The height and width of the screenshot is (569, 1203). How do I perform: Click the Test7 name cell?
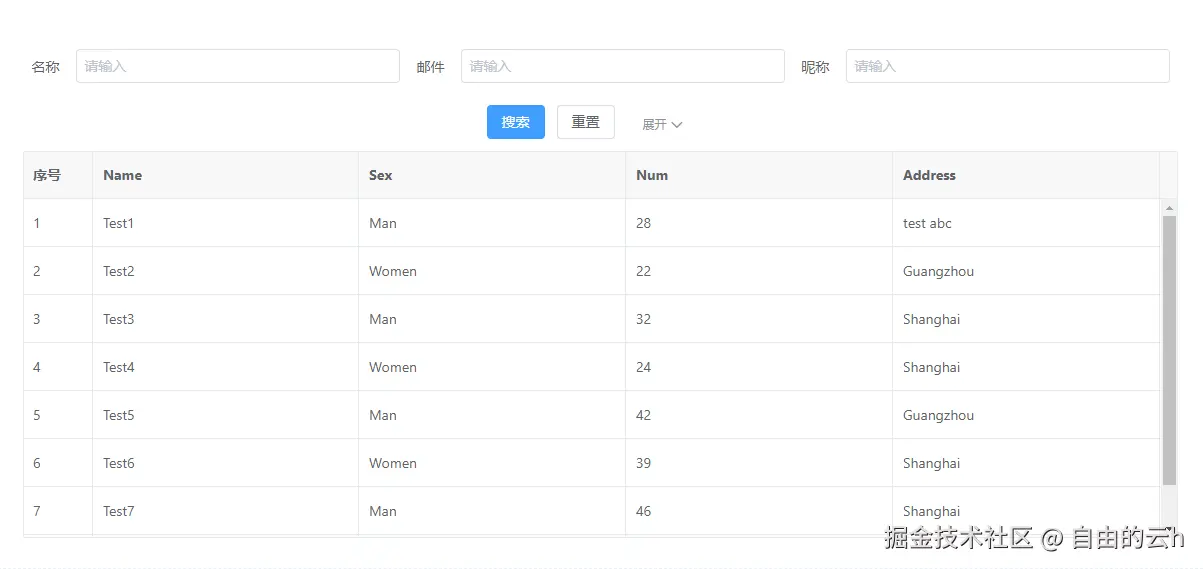click(118, 511)
